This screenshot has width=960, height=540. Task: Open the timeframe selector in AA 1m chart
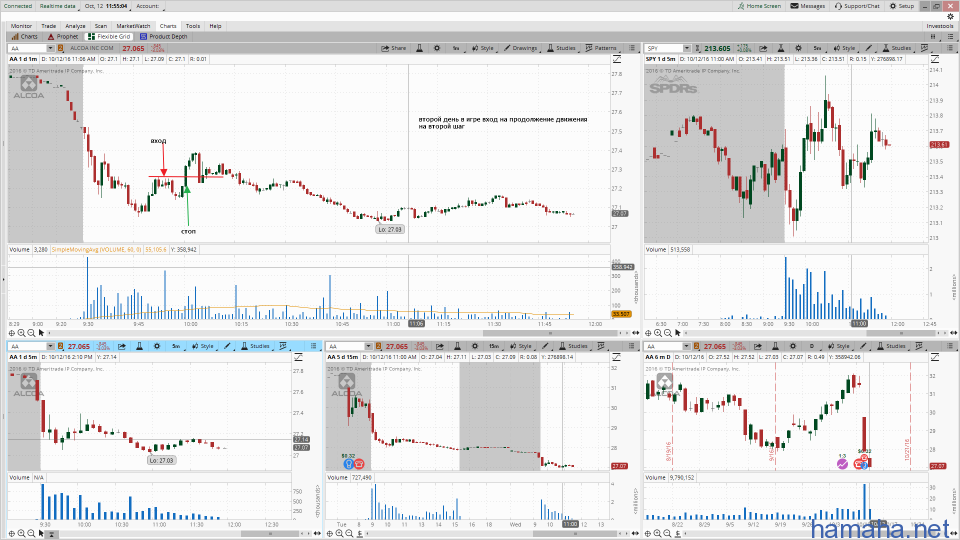[456, 48]
